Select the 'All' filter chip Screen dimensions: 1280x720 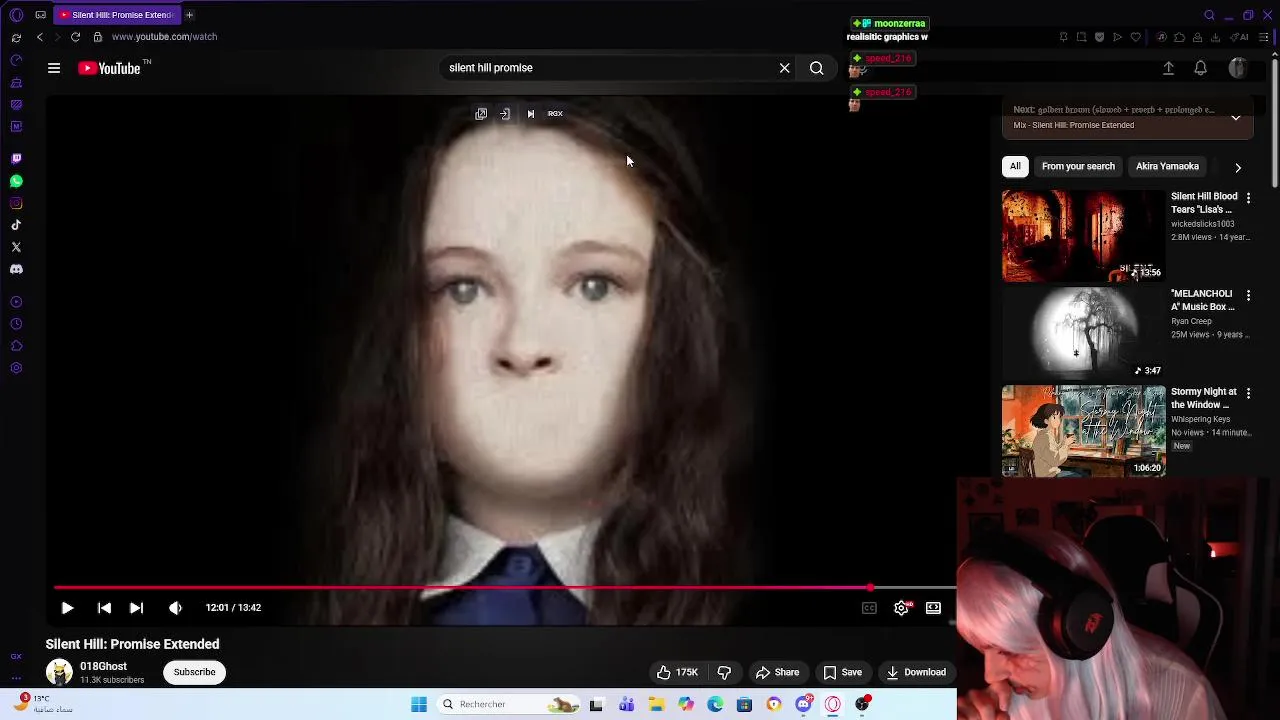pyautogui.click(x=1015, y=166)
